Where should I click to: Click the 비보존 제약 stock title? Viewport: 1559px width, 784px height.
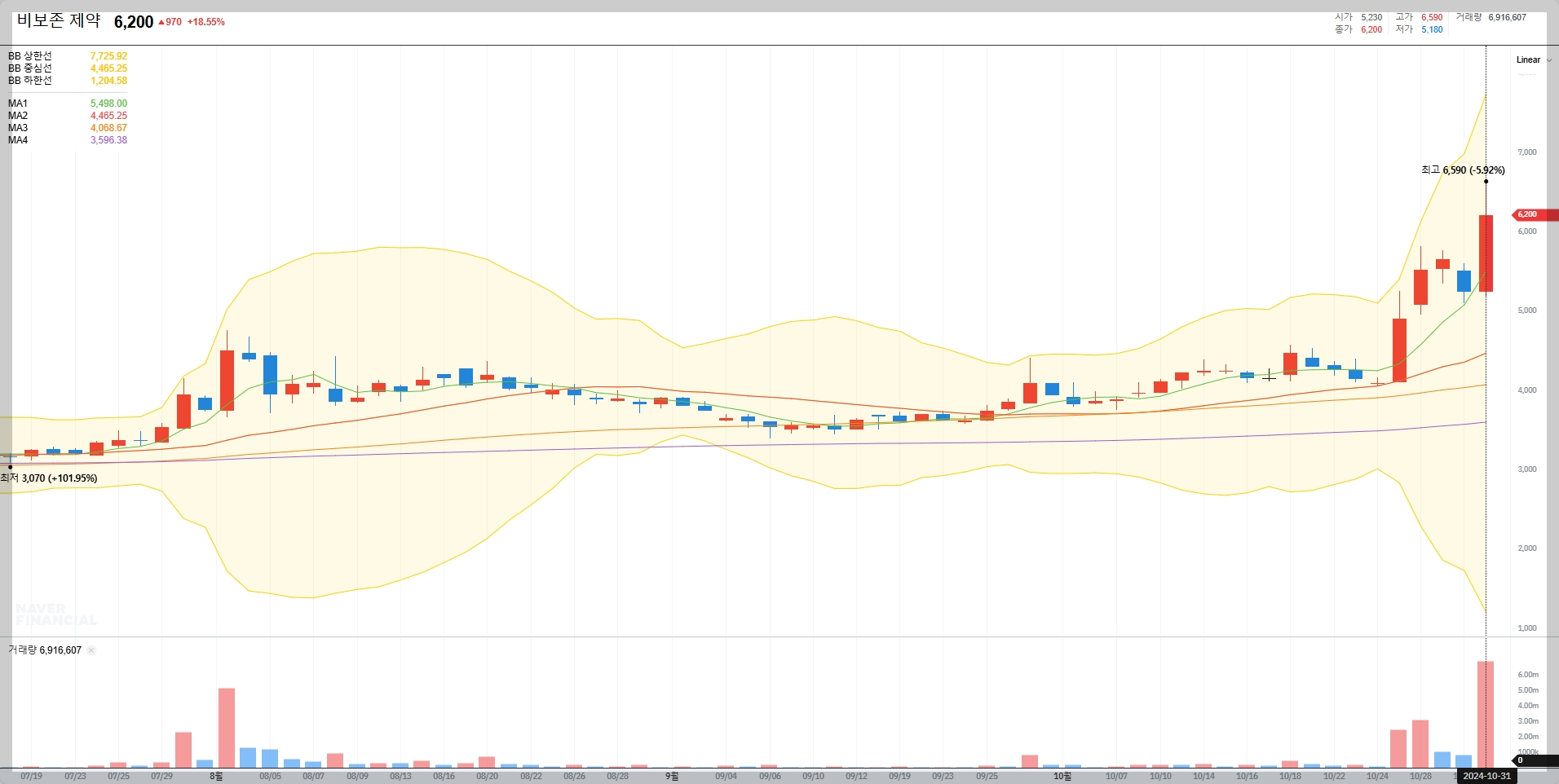59,20
